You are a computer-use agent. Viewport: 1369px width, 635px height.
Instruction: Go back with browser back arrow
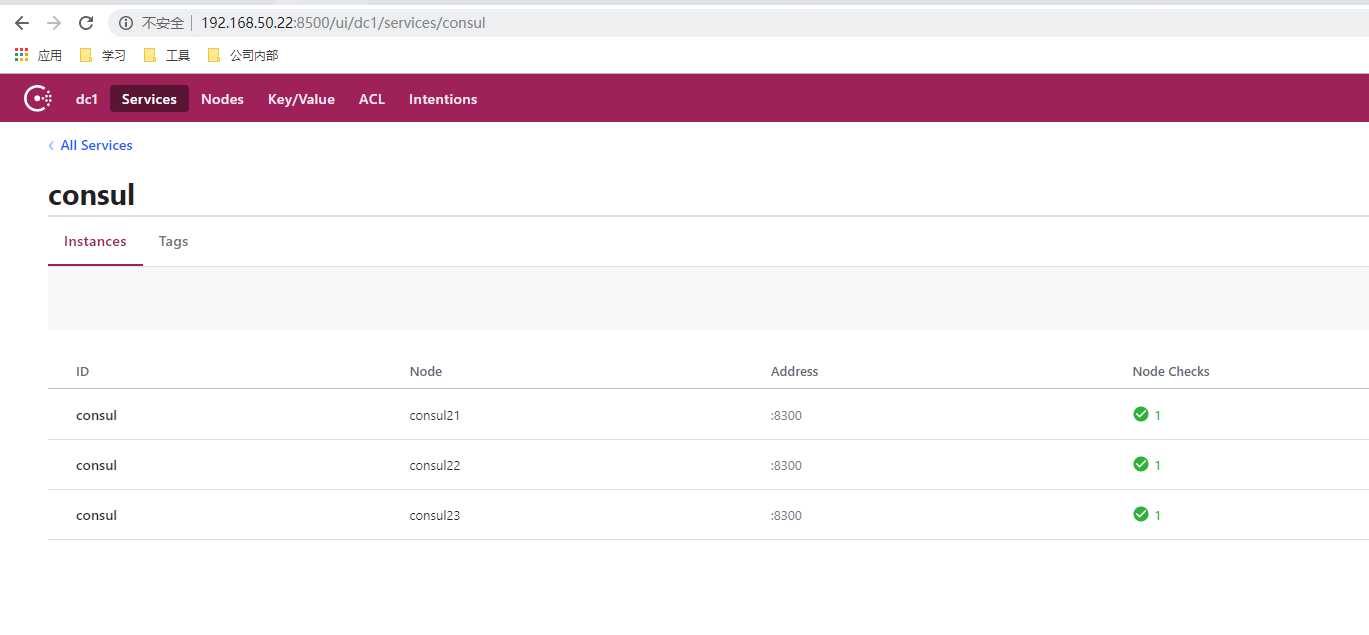[x=22, y=22]
